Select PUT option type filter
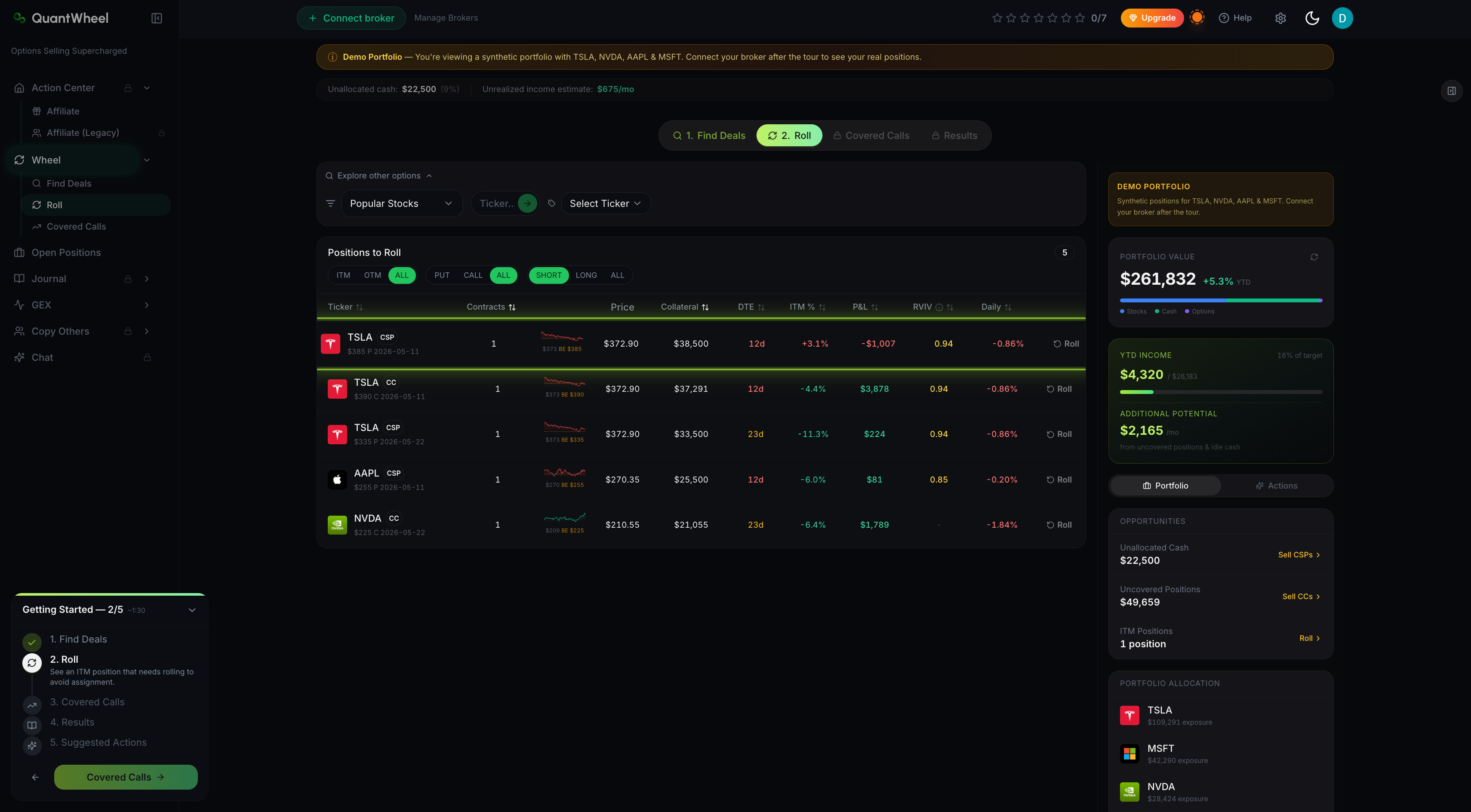1471x812 pixels. point(441,275)
